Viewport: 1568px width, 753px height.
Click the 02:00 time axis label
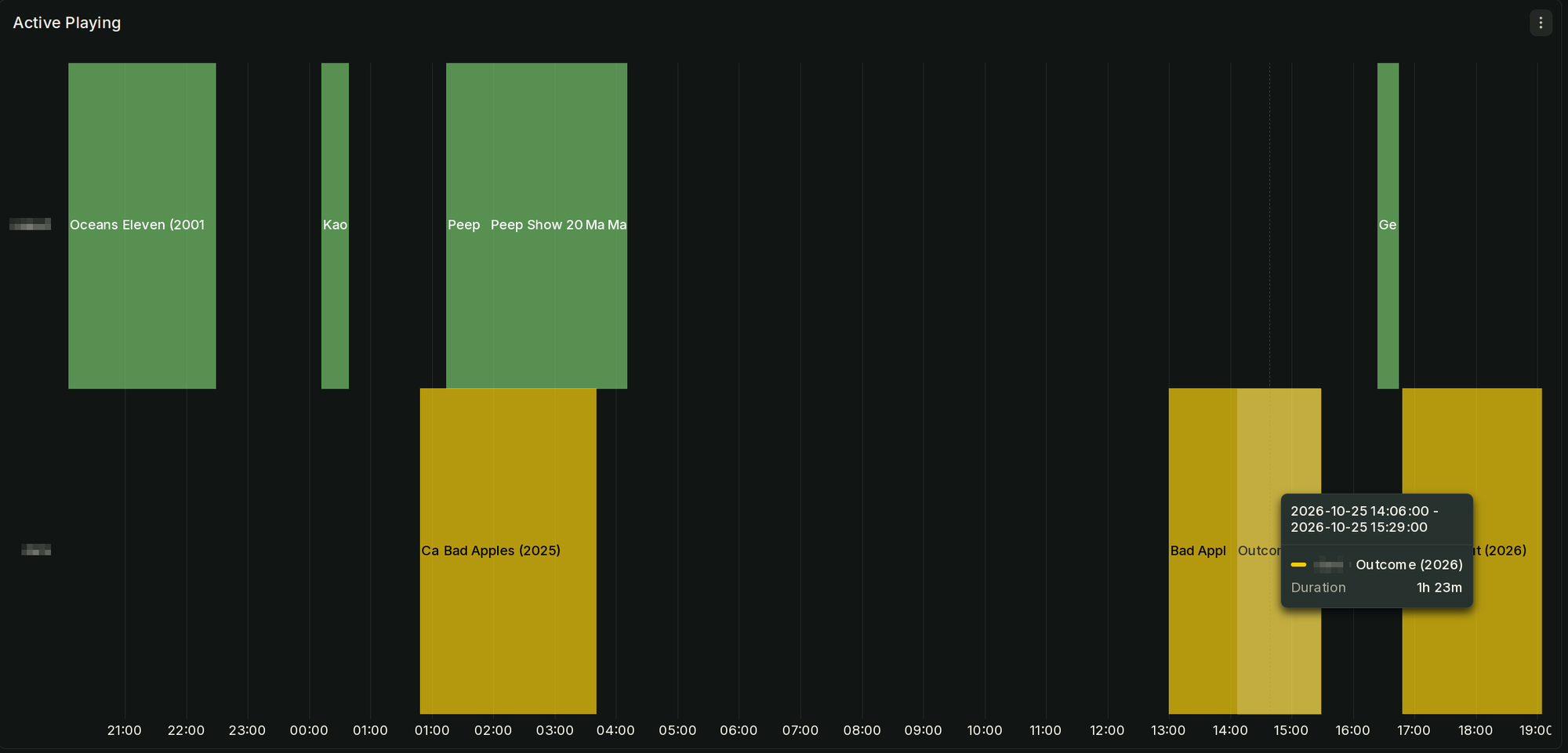(x=493, y=730)
